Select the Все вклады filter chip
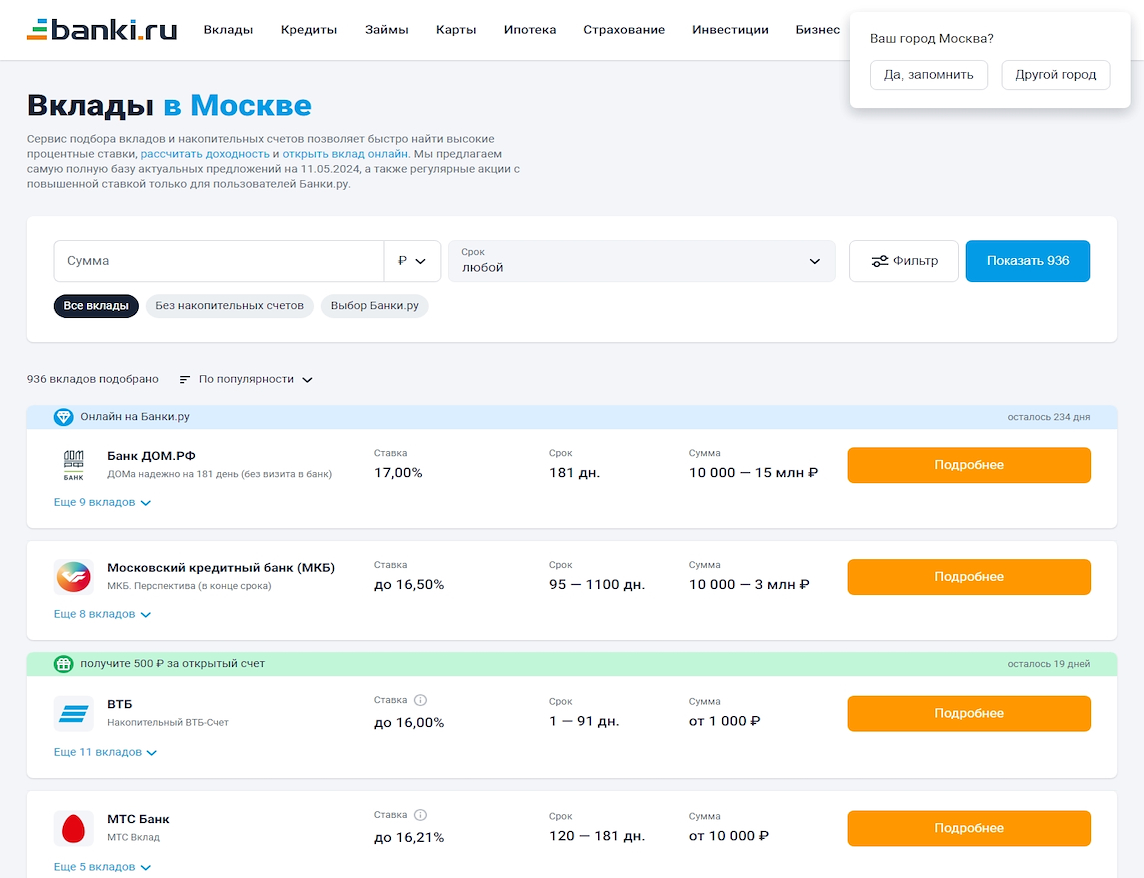Image resolution: width=1144 pixels, height=878 pixels. (x=96, y=306)
